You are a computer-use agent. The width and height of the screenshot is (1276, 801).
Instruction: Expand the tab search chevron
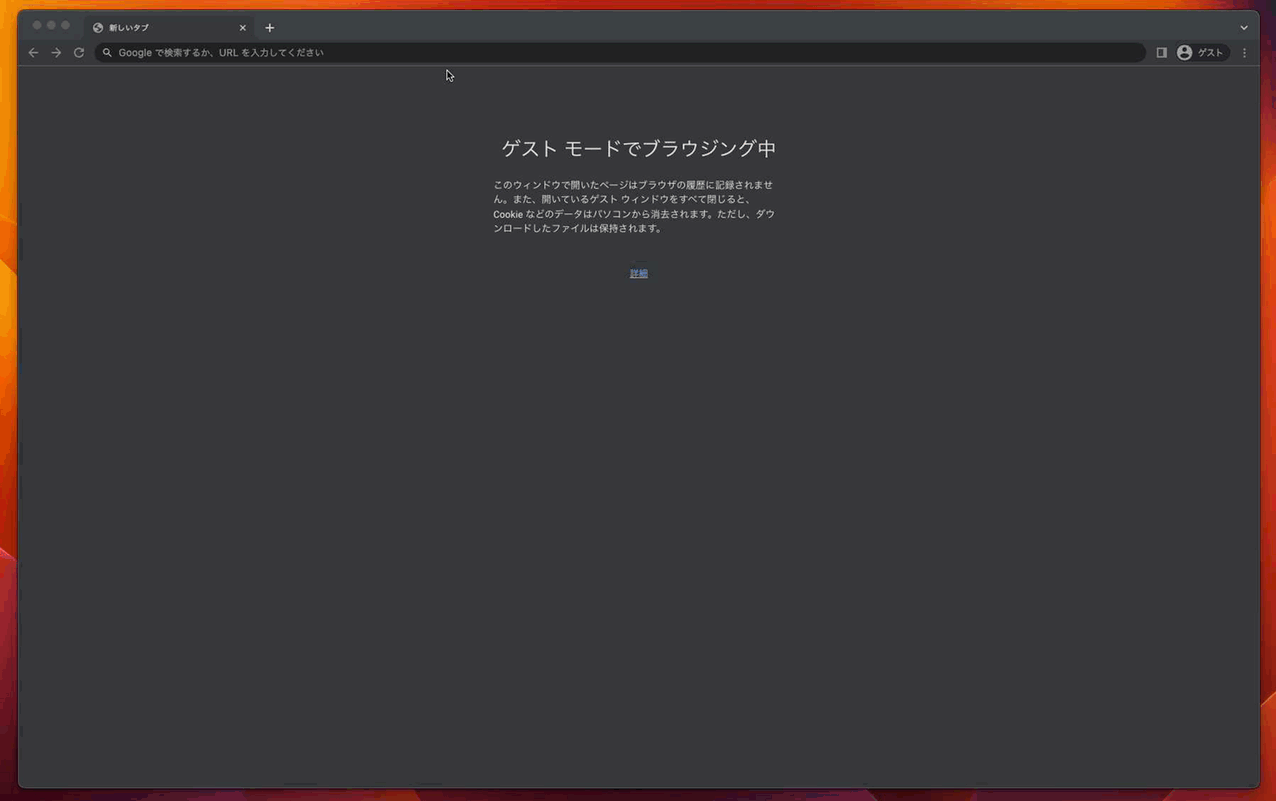[x=1244, y=28]
